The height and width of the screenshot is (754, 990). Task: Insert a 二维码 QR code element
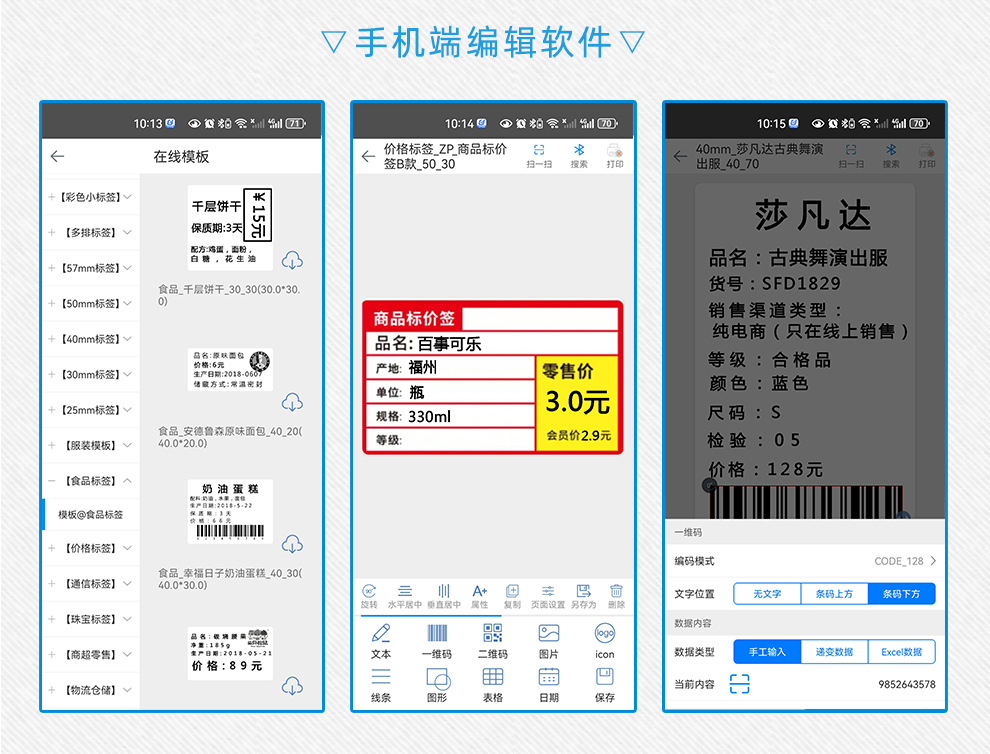(x=493, y=641)
